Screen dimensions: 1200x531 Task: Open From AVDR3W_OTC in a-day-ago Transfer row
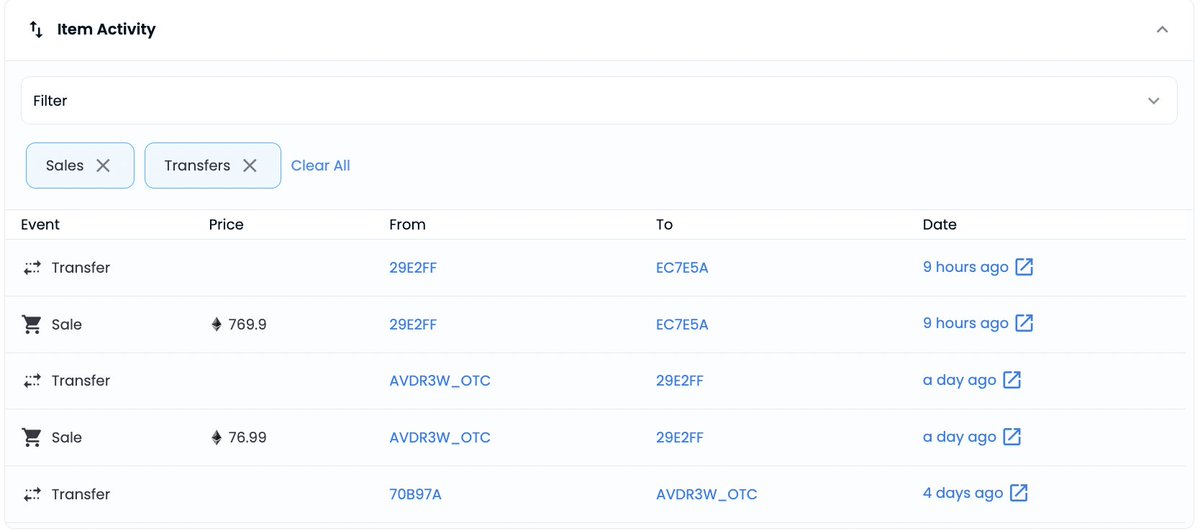(440, 381)
